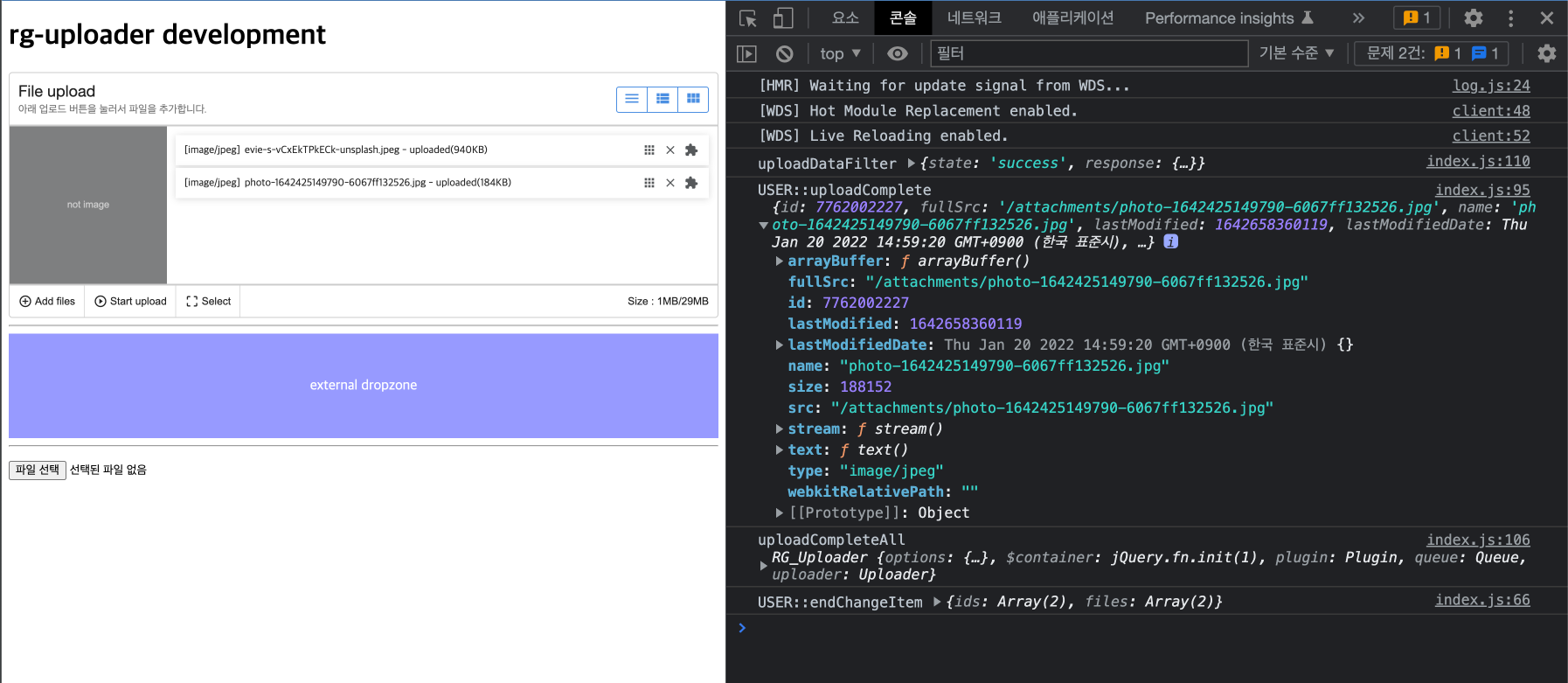Open index.js:95 source link

click(x=1482, y=191)
